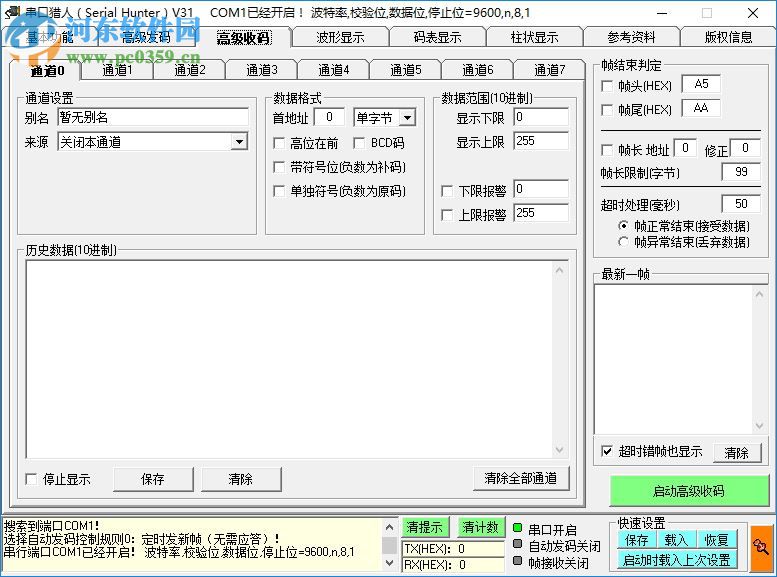
Task: Enable the 高位在前 checkbox
Action: 279,143
